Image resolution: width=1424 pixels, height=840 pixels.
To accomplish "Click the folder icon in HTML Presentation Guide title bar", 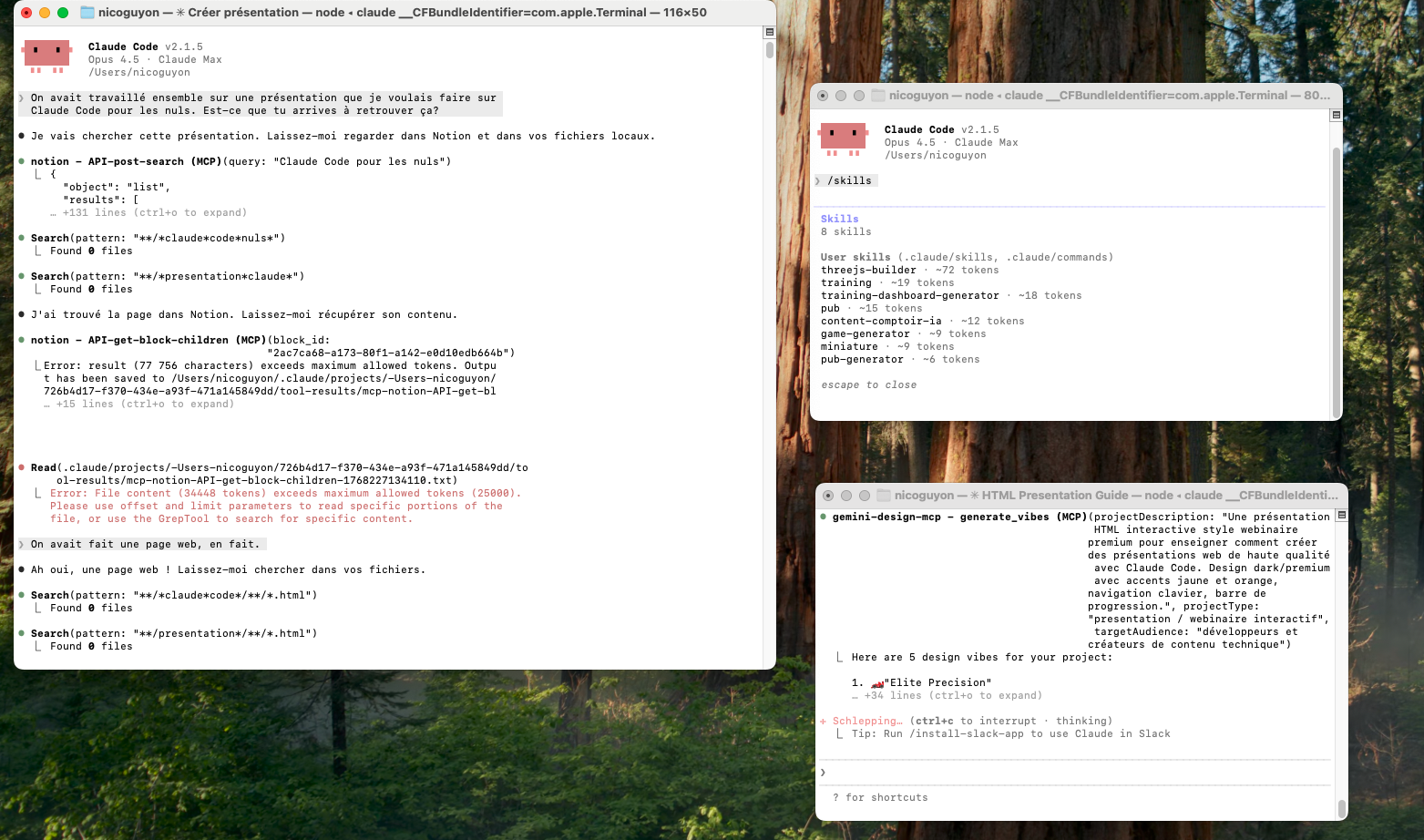I will (882, 496).
